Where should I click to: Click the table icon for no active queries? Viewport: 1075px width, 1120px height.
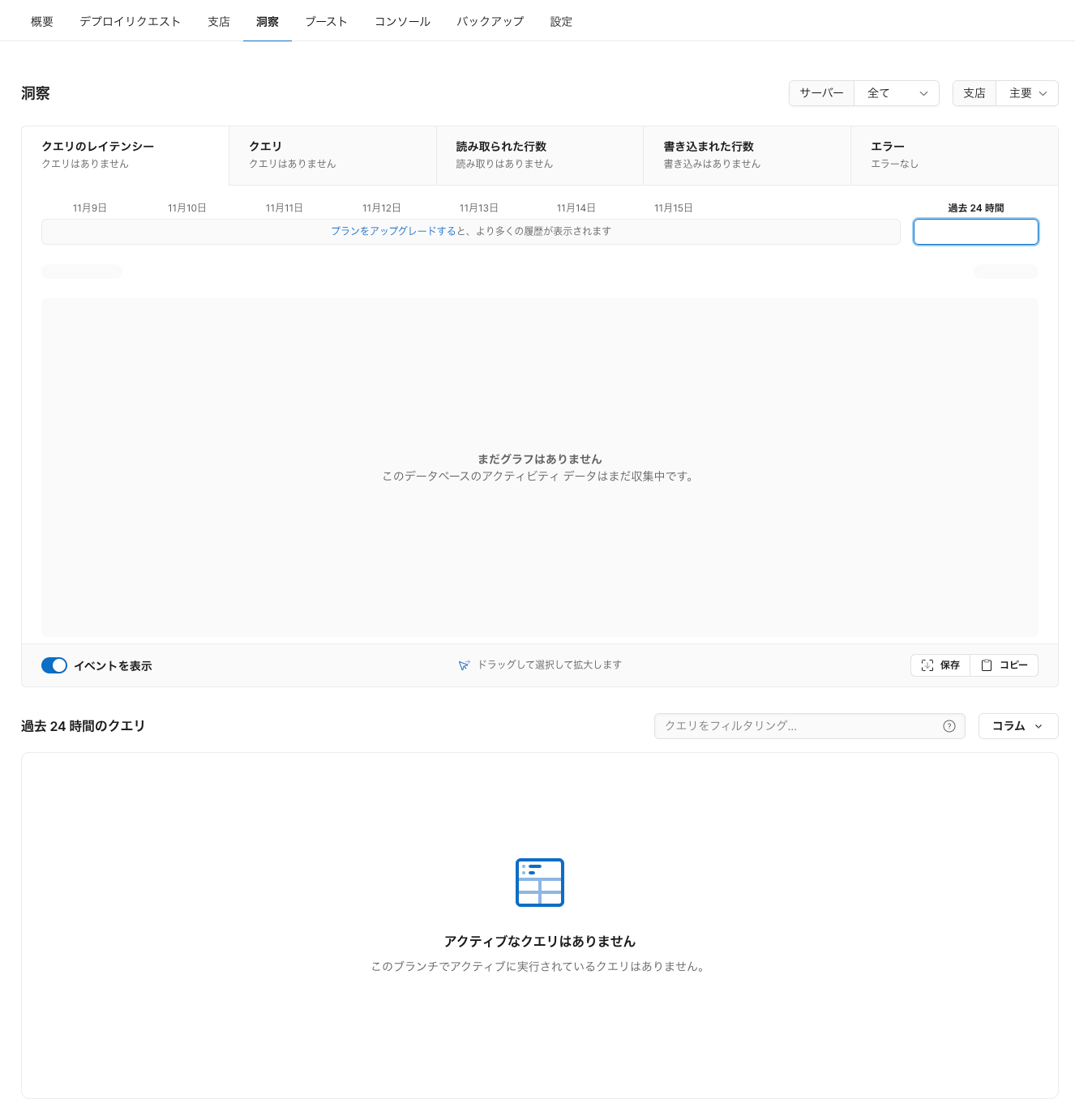(540, 883)
